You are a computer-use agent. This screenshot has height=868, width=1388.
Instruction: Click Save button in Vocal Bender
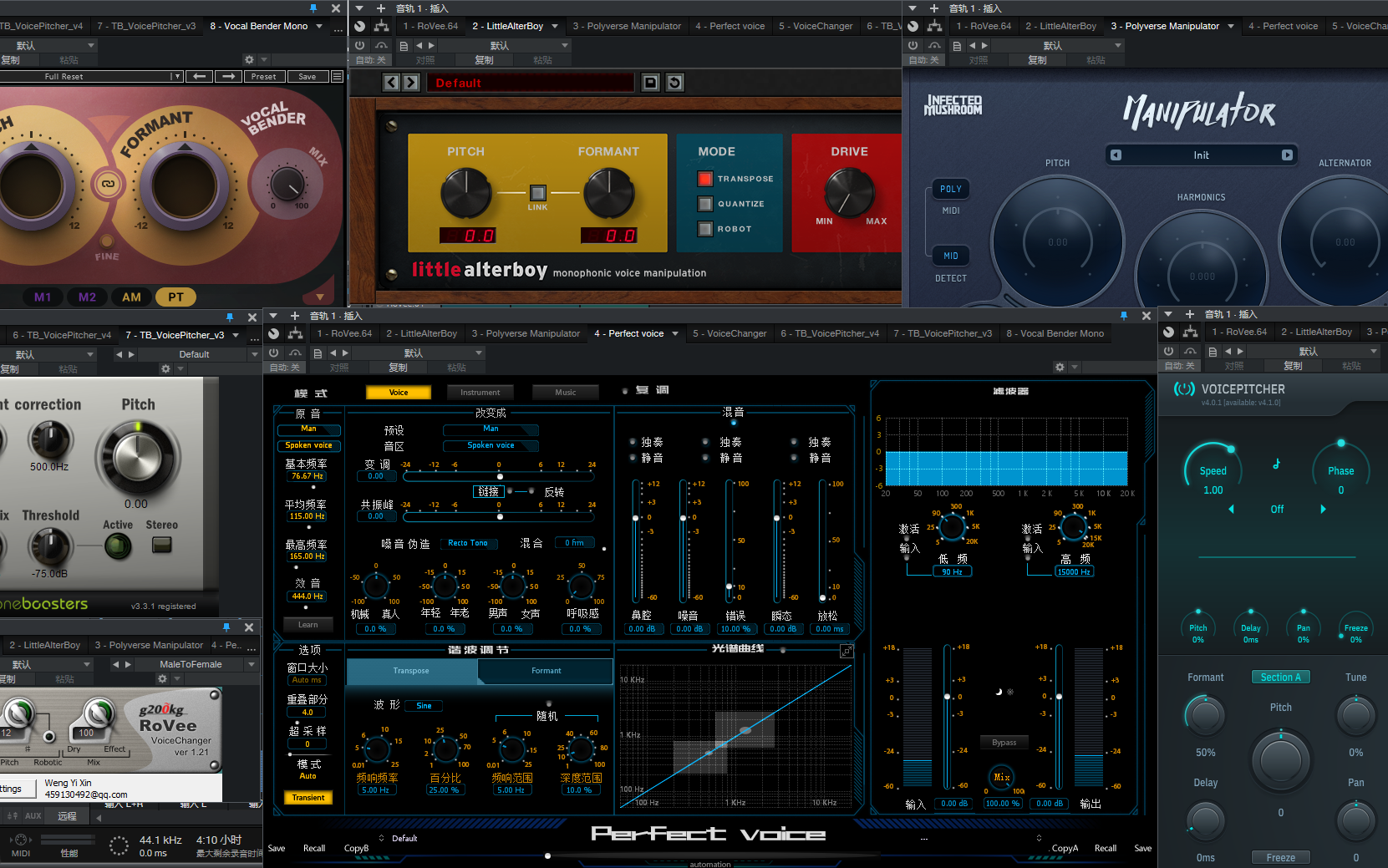coord(308,76)
